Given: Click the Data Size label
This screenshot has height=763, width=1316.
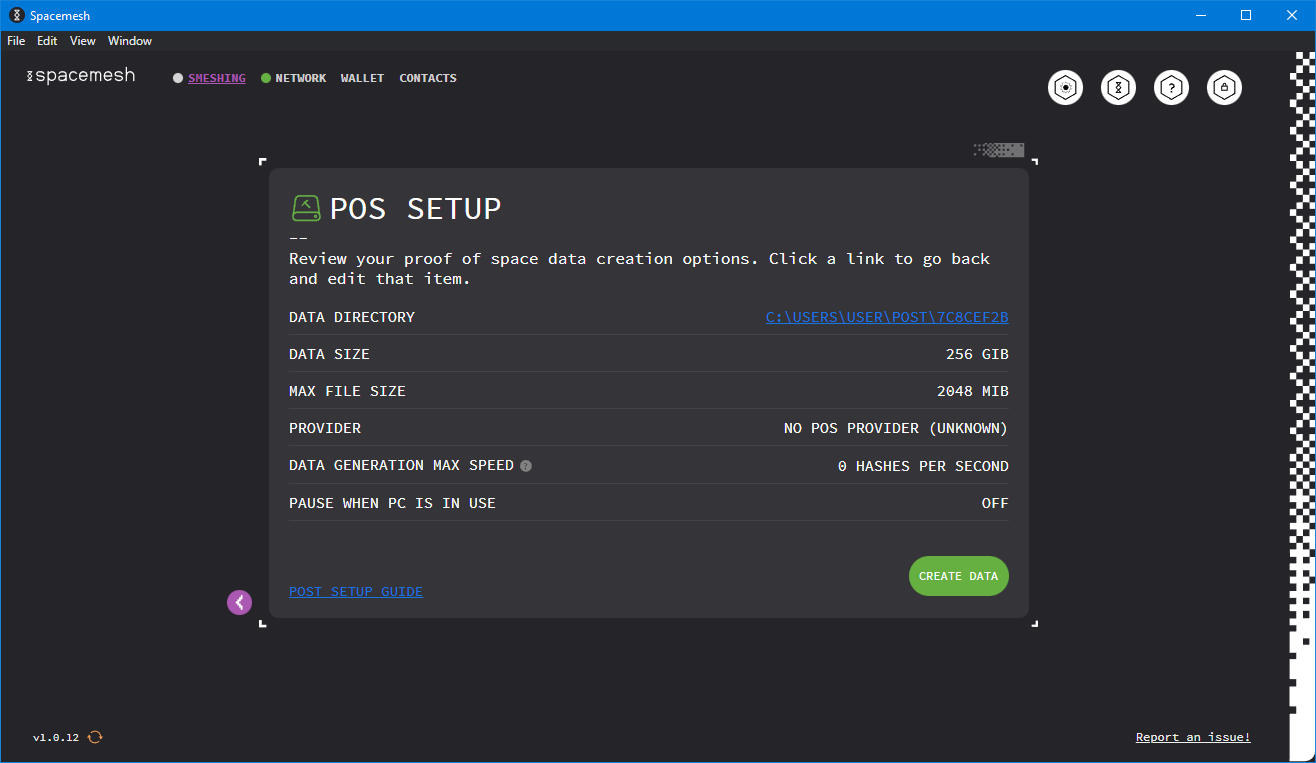Looking at the screenshot, I should coord(329,354).
